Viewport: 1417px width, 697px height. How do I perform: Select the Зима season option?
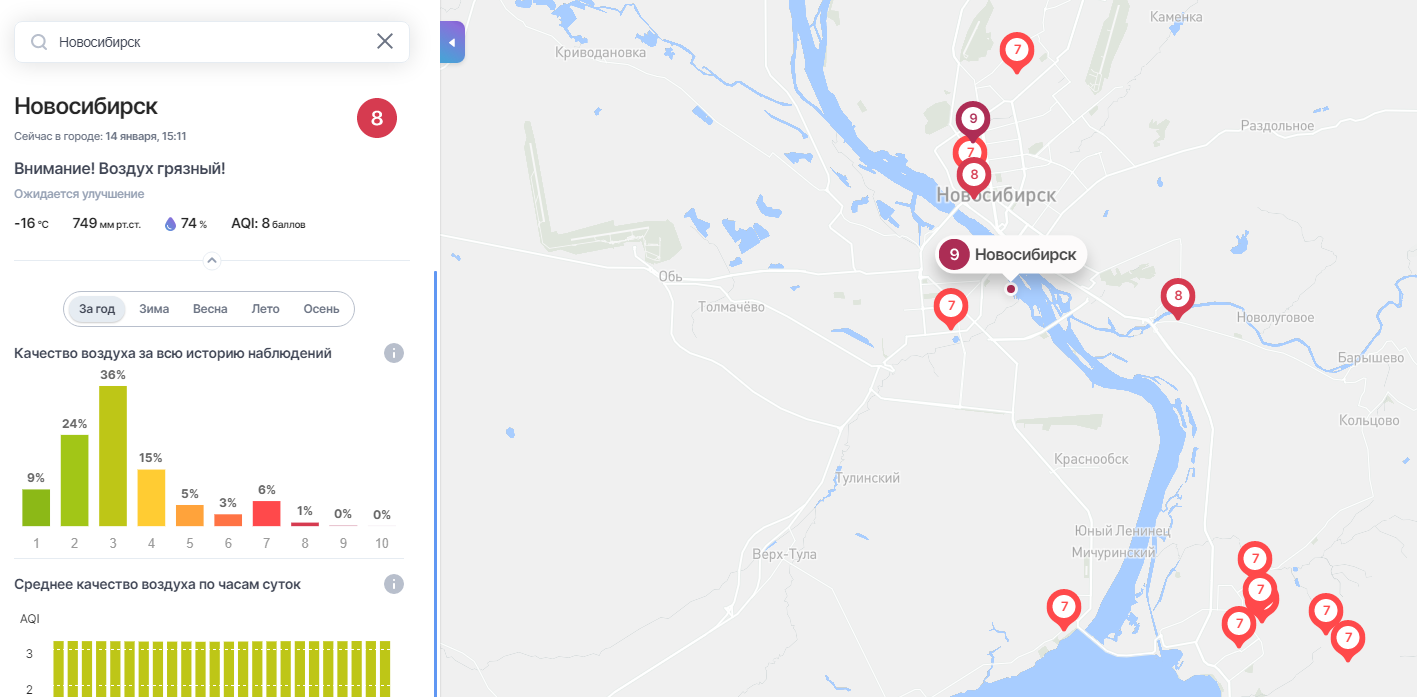pyautogui.click(x=154, y=309)
